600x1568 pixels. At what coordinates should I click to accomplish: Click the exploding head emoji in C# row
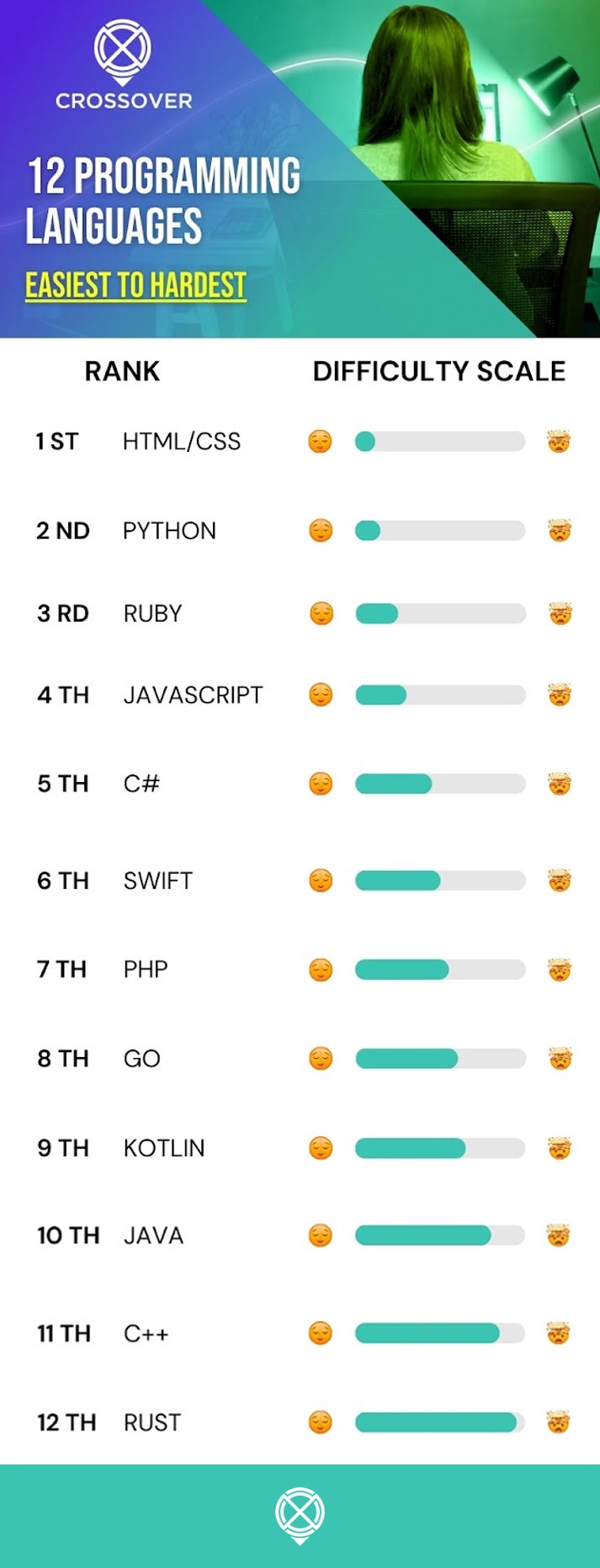pyautogui.click(x=559, y=784)
